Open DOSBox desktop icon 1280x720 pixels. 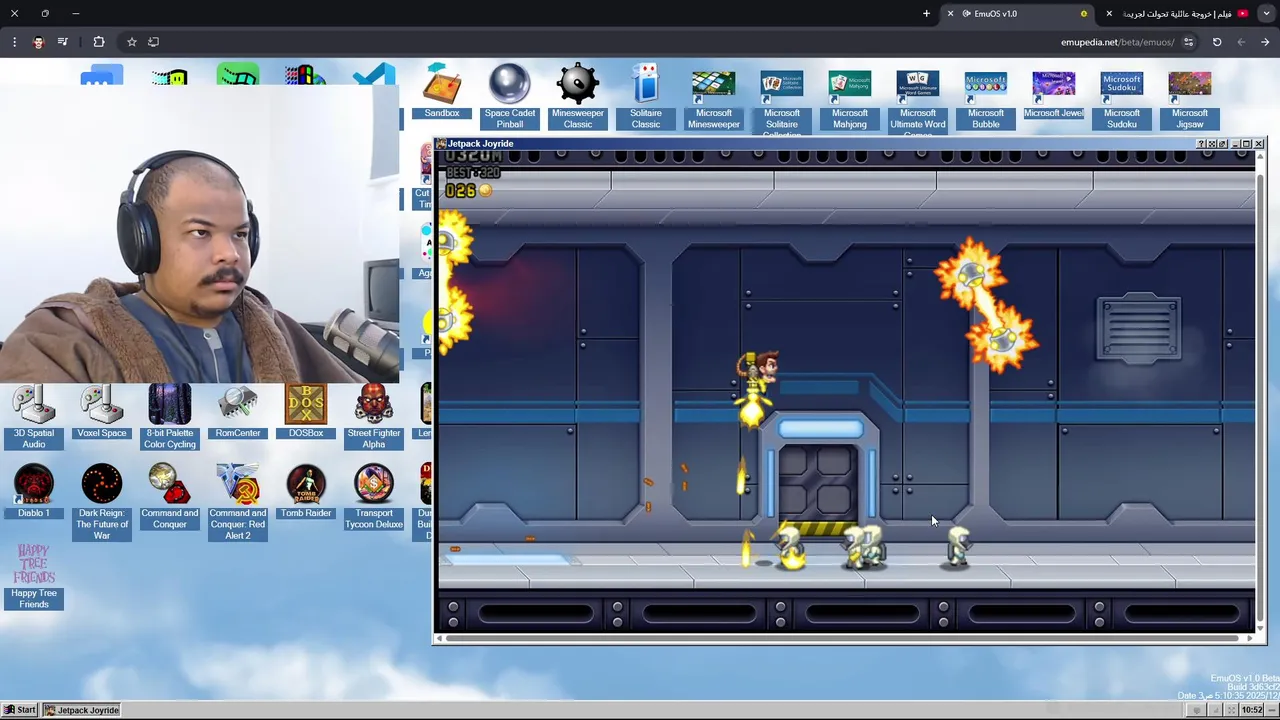pos(306,412)
